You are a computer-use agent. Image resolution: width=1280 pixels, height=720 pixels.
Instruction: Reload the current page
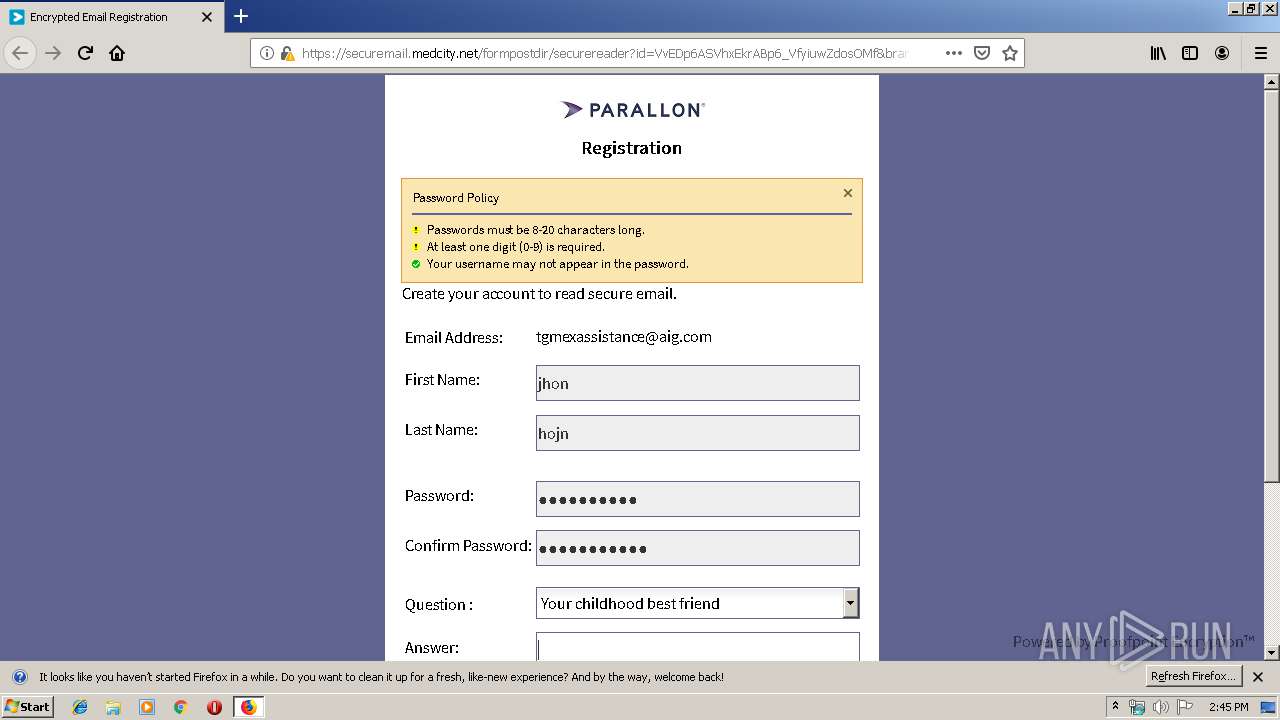85,53
